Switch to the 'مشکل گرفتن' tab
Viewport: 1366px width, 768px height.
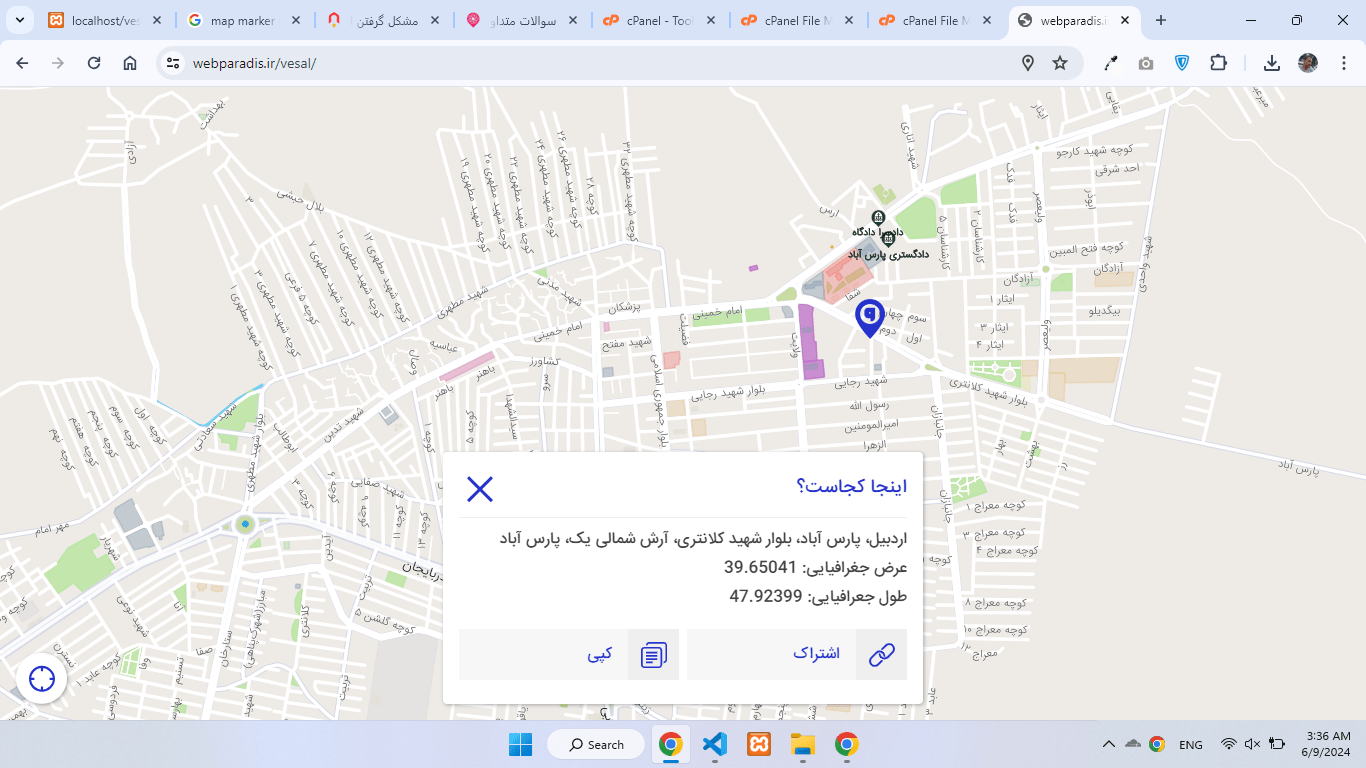tap(382, 20)
